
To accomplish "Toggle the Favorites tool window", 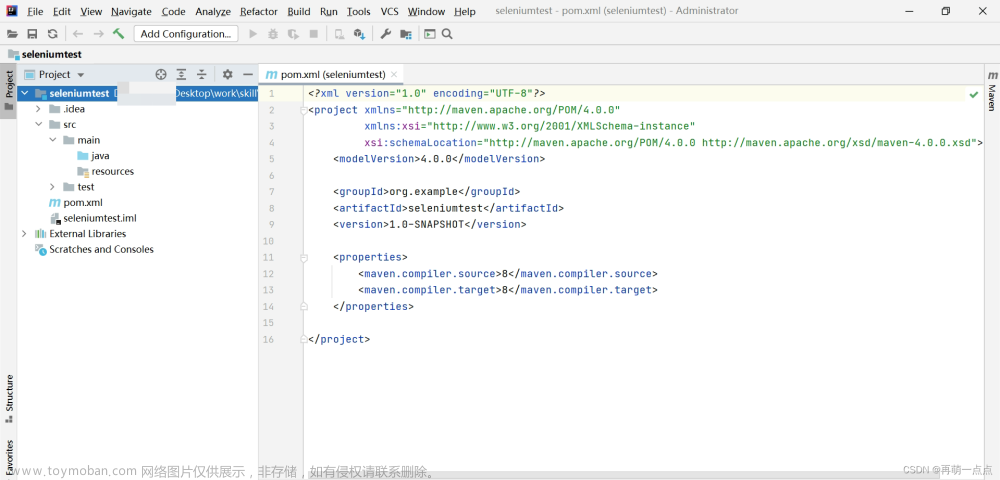I will coord(9,457).
